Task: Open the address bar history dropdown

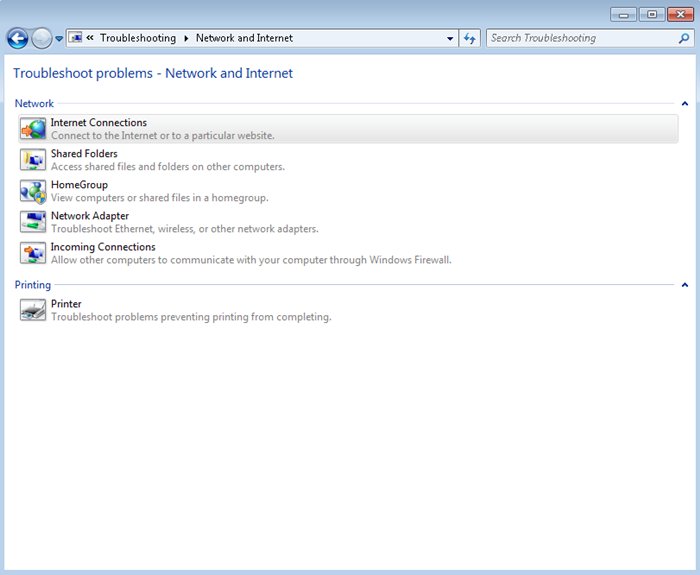Action: coord(450,38)
